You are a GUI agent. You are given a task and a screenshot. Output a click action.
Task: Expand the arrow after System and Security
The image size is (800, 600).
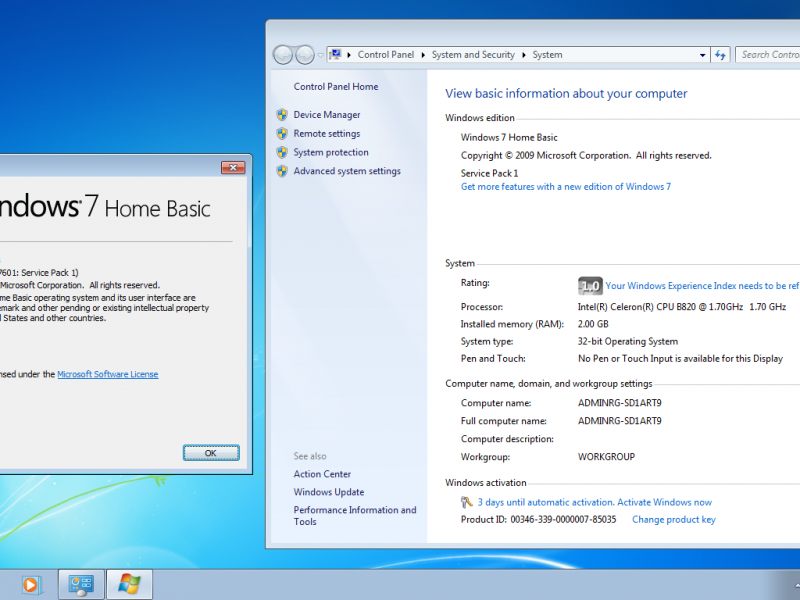[523, 55]
